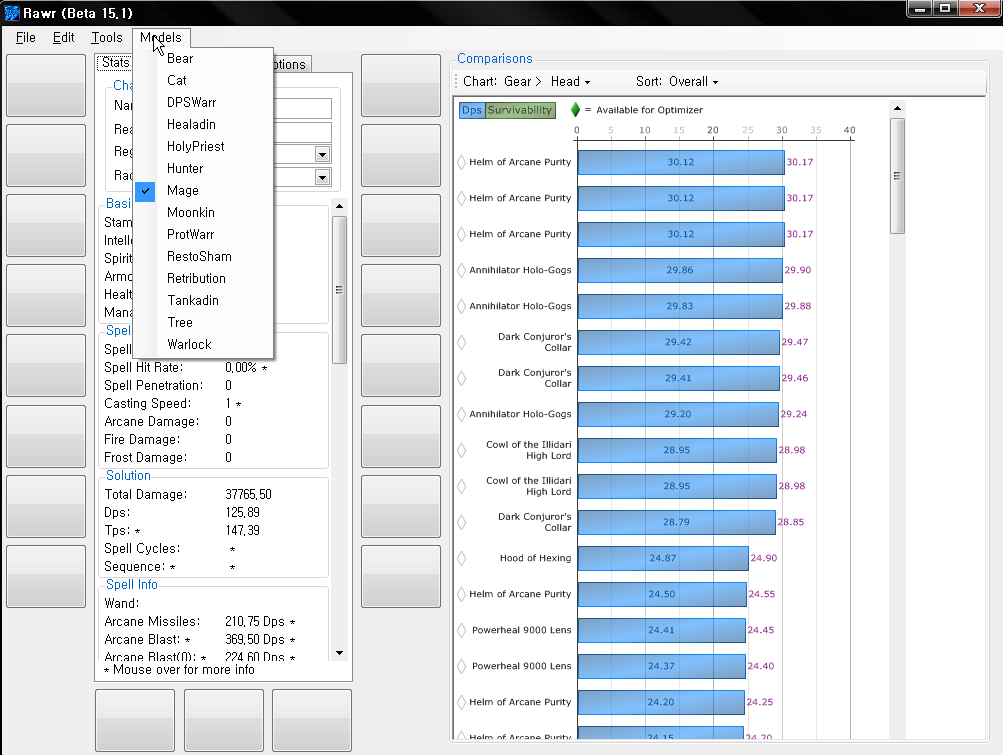
Task: Toggle optimizer diamond for Hood of Hexing
Action: click(461, 558)
